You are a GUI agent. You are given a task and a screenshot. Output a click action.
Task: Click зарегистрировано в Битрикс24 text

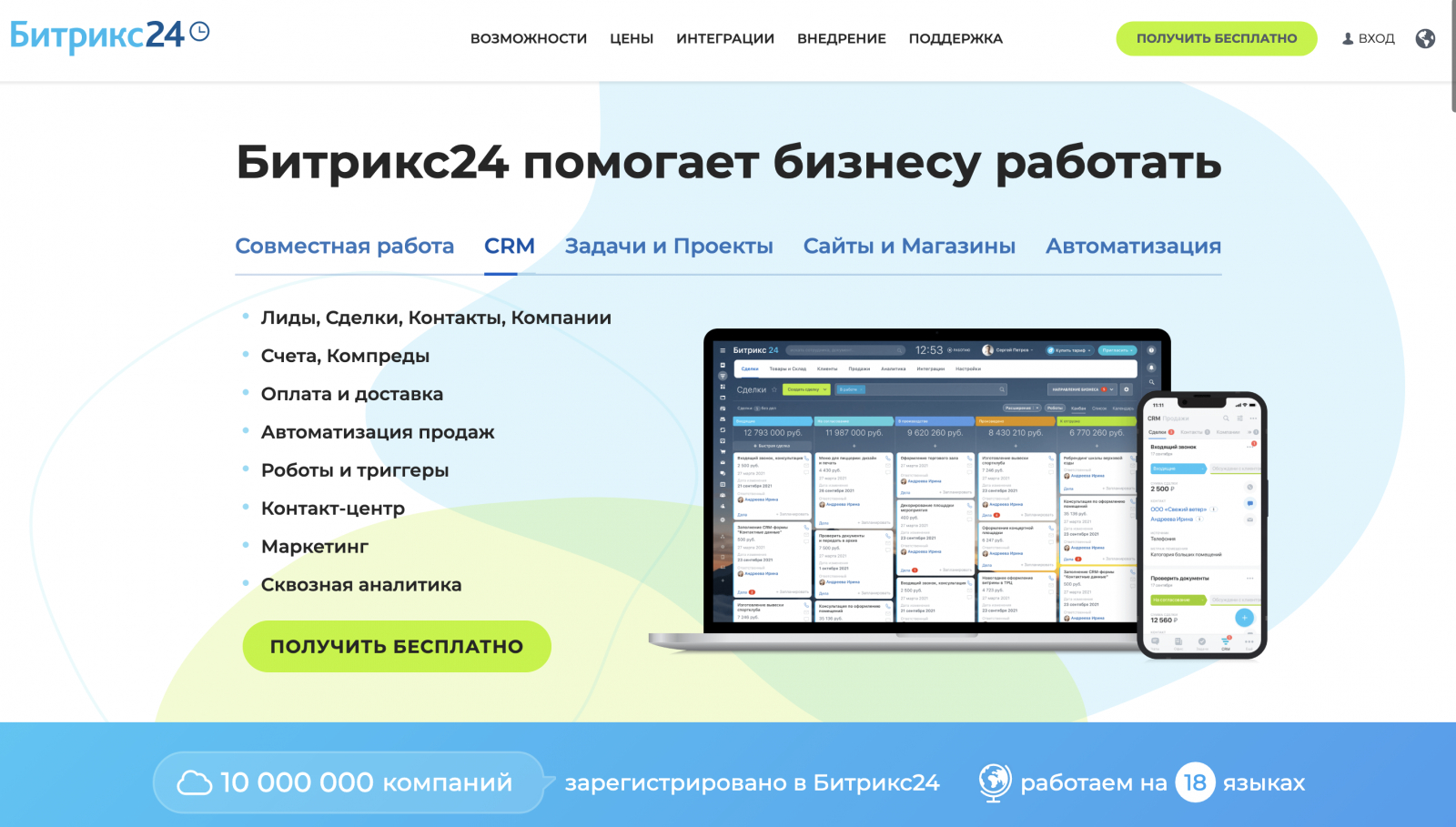pos(753,782)
